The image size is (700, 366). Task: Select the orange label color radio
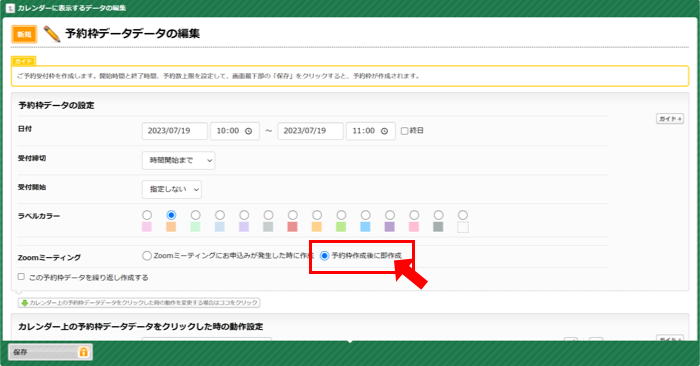(x=171, y=215)
